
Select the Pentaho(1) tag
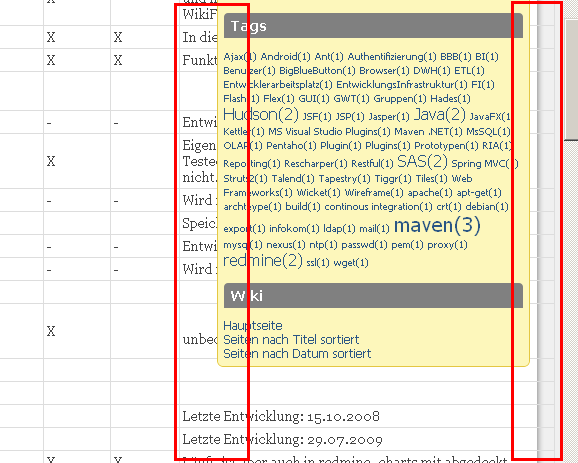click(x=291, y=146)
